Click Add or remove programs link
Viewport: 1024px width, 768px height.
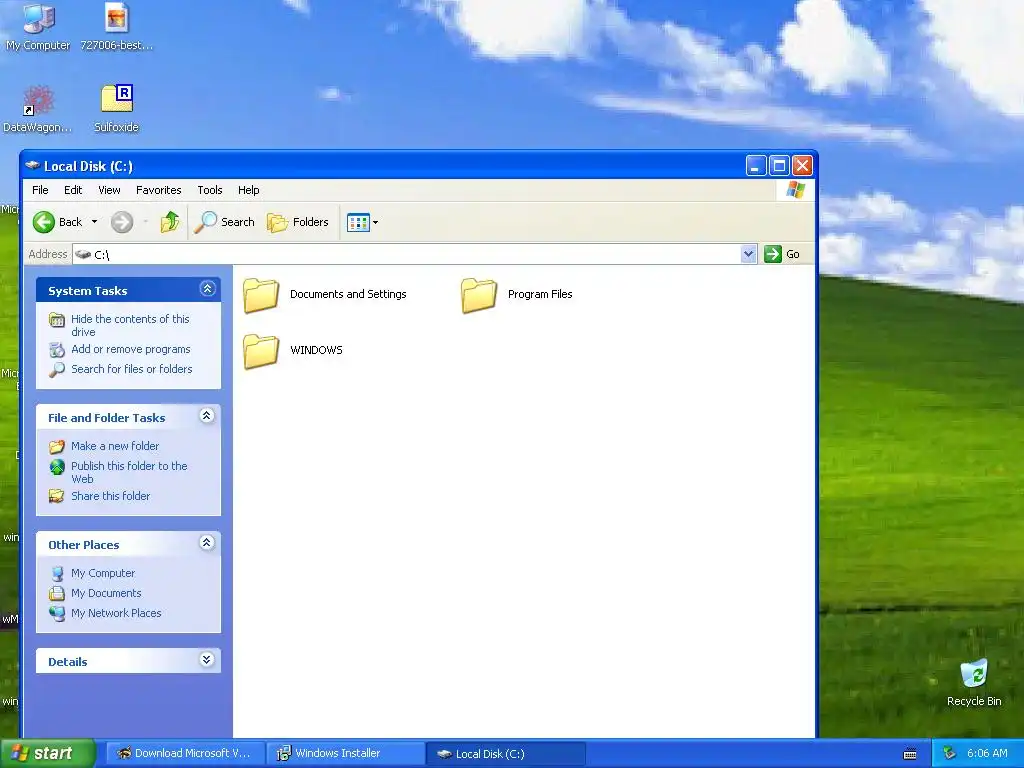click(131, 349)
